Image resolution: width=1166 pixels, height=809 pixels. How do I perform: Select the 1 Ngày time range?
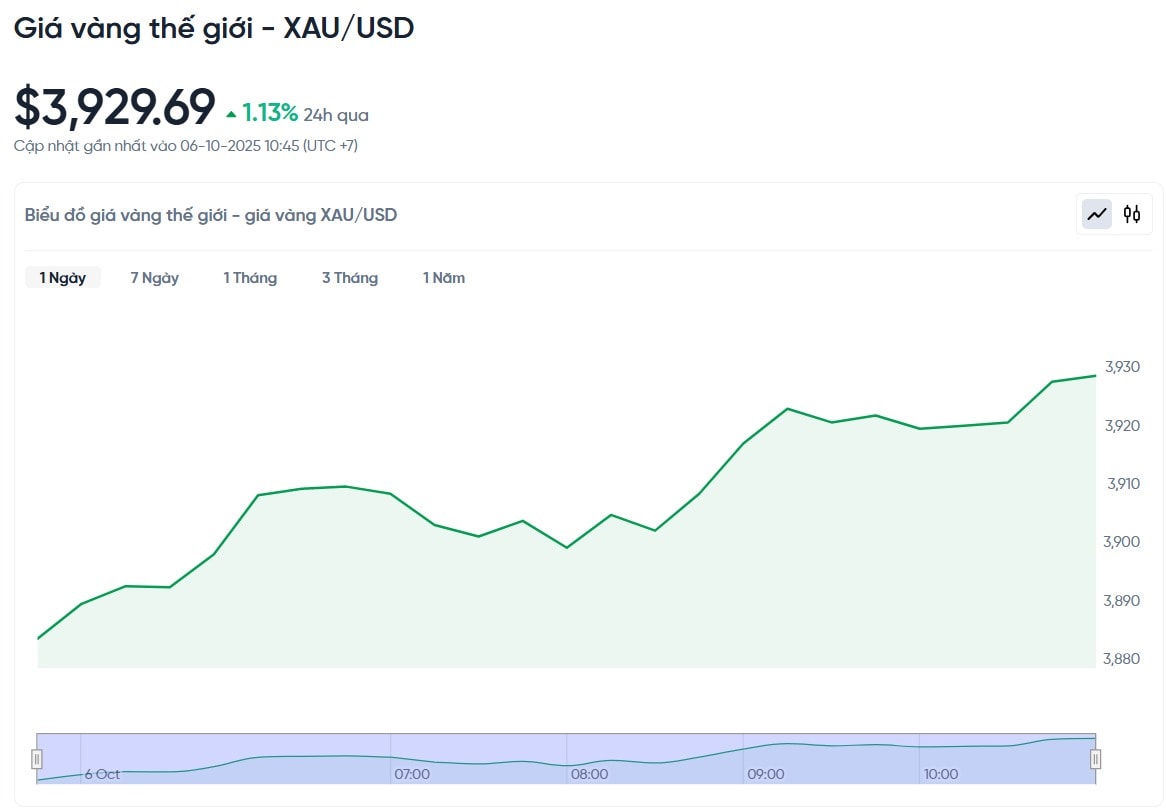63,278
